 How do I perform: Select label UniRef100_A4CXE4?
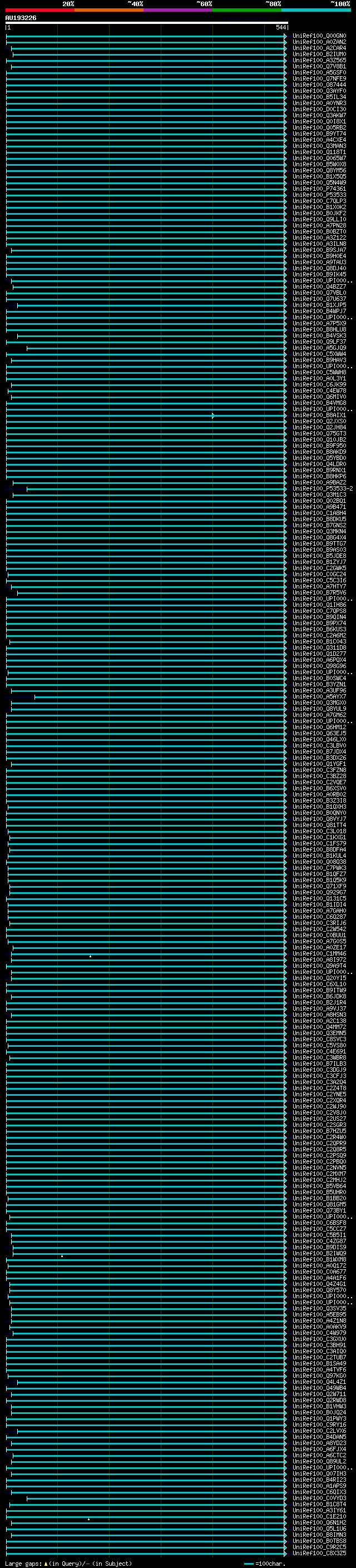[x=319, y=140]
